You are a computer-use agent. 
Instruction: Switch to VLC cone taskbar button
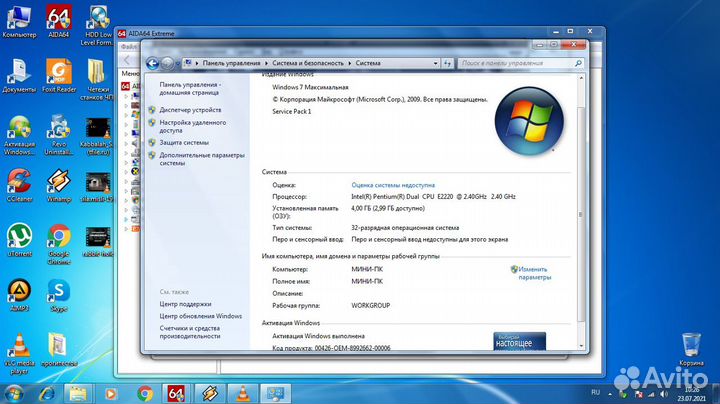pyautogui.click(x=242, y=394)
